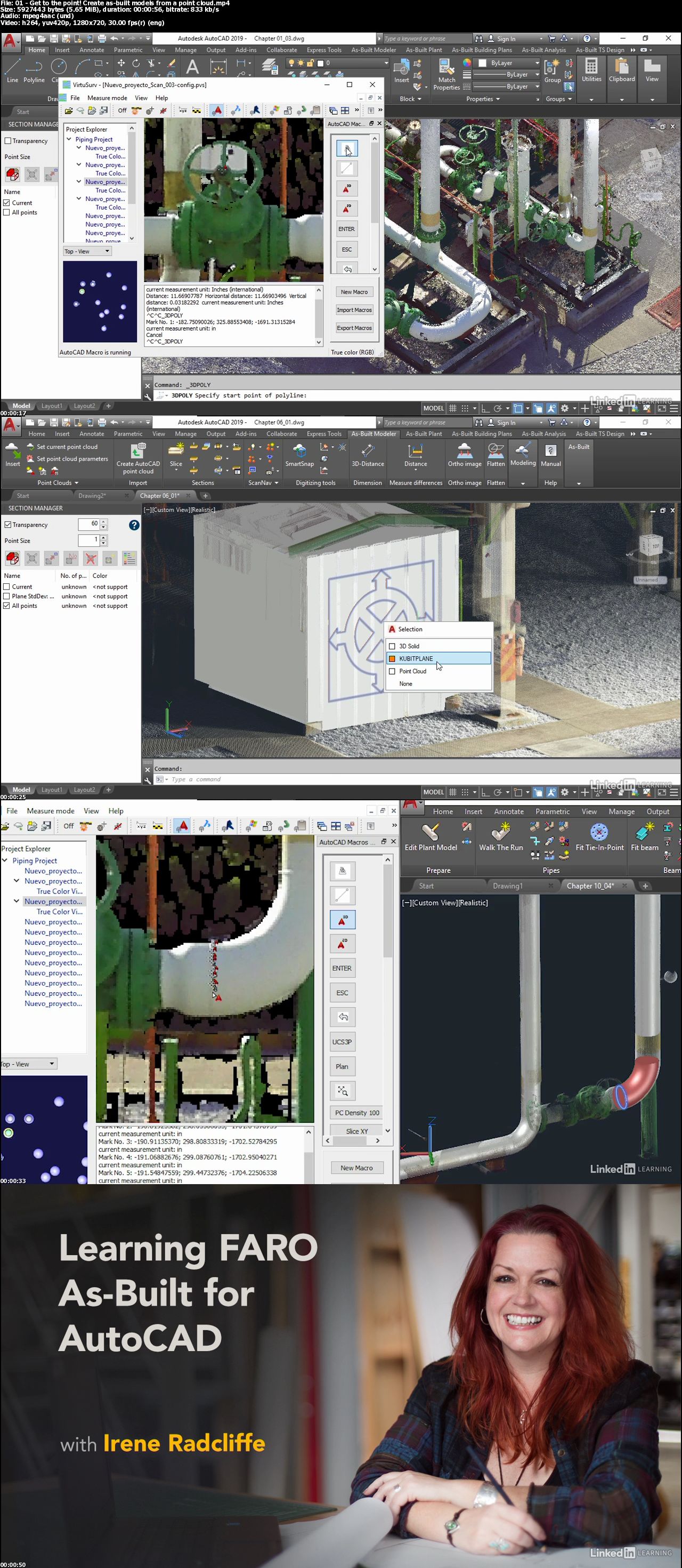This screenshot has height=1568, width=682.
Task: Click the Group icon in the Groups panel
Action: click(x=553, y=70)
